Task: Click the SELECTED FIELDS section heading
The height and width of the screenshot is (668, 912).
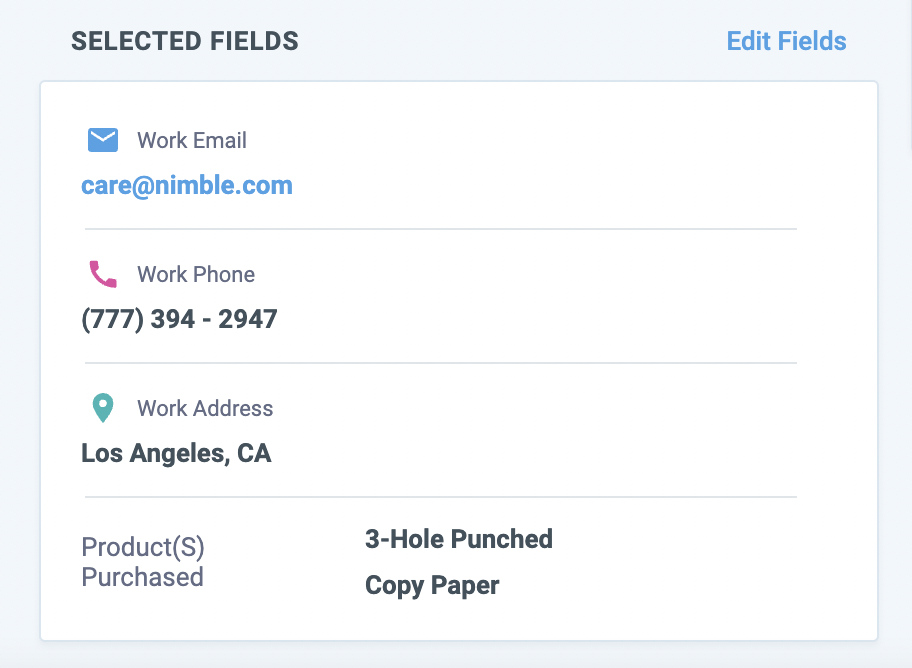Action: coord(185,41)
